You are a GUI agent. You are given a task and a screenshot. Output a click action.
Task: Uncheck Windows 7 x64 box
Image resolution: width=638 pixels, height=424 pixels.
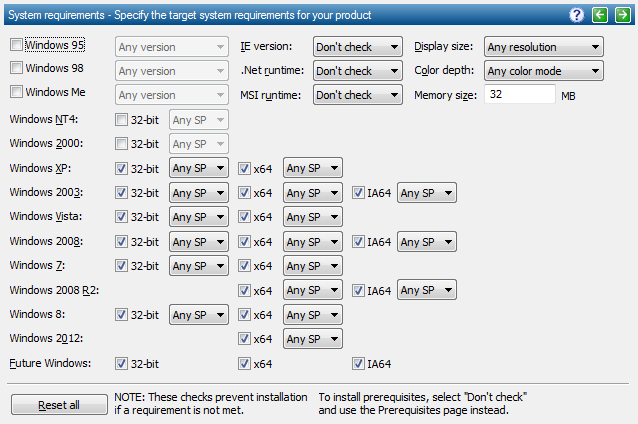coord(244,266)
